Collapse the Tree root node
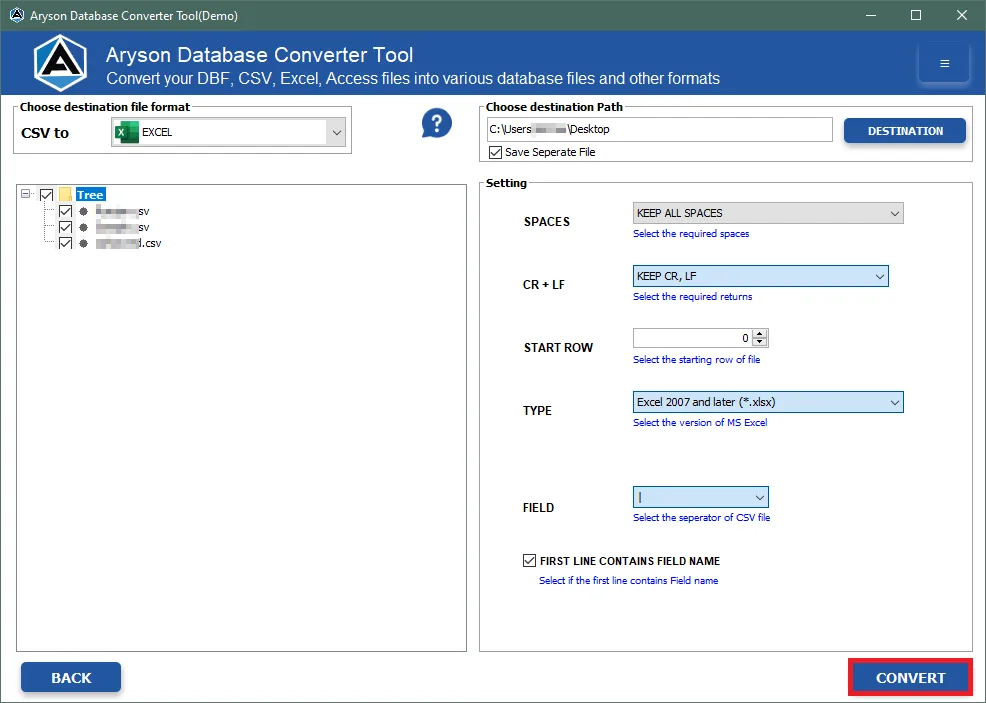 pos(26,194)
